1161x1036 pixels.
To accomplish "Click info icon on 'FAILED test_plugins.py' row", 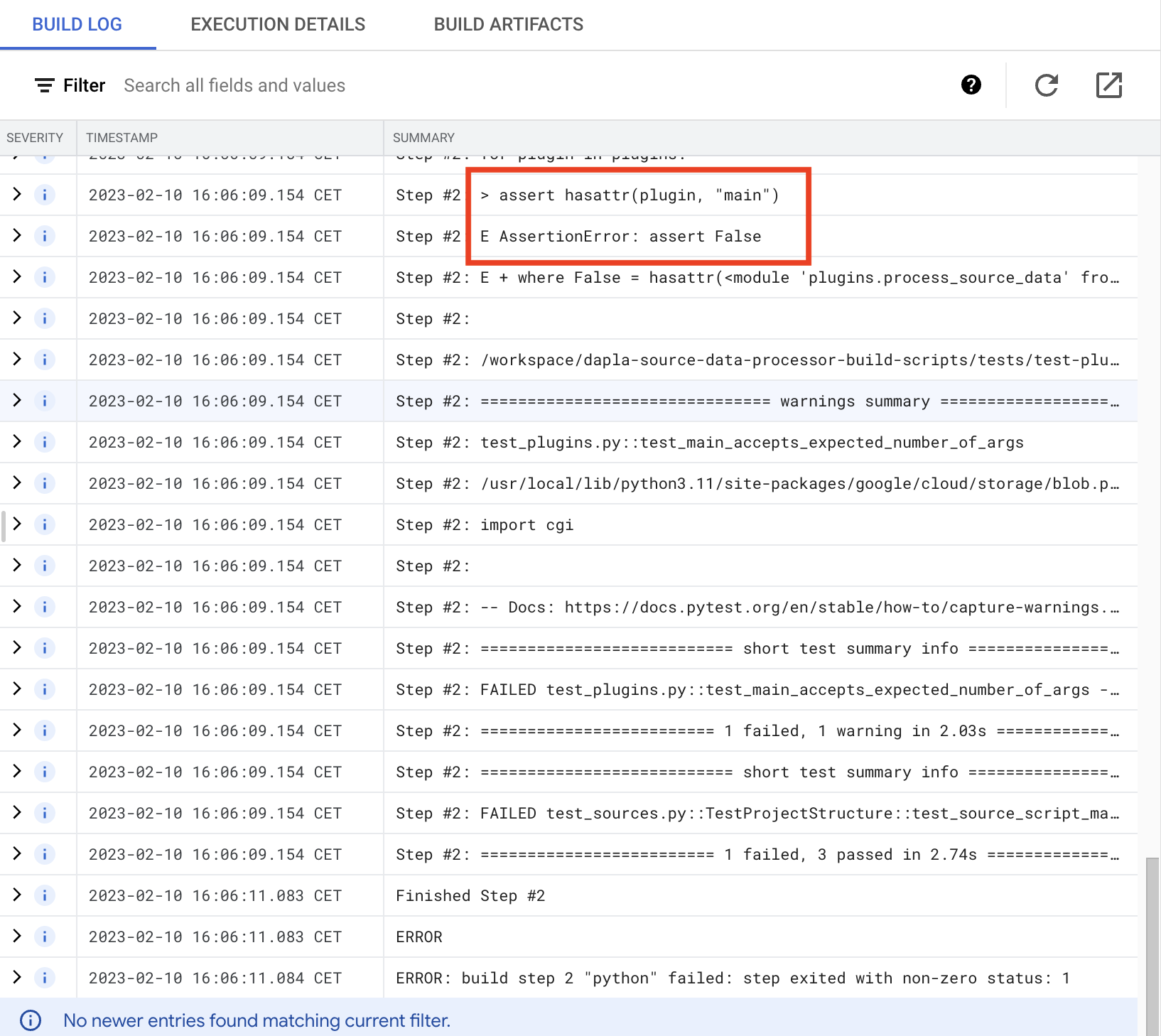I will tap(45, 689).
